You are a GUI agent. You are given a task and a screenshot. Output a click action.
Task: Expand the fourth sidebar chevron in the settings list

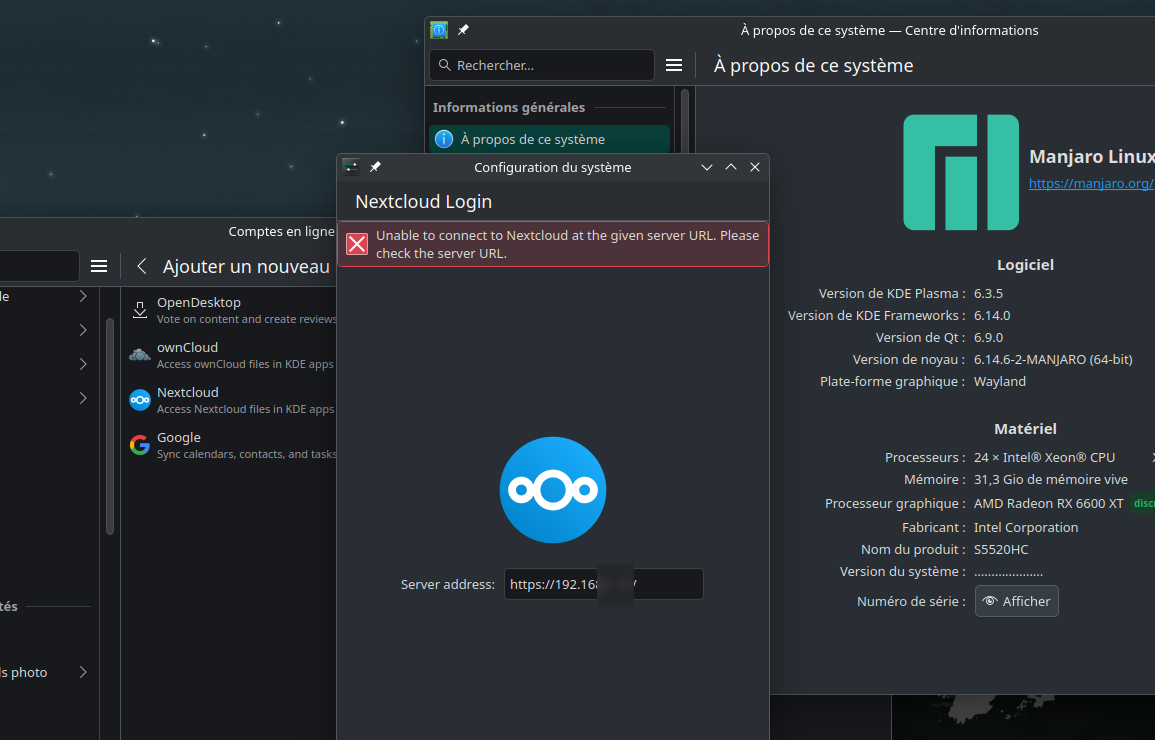coord(83,398)
